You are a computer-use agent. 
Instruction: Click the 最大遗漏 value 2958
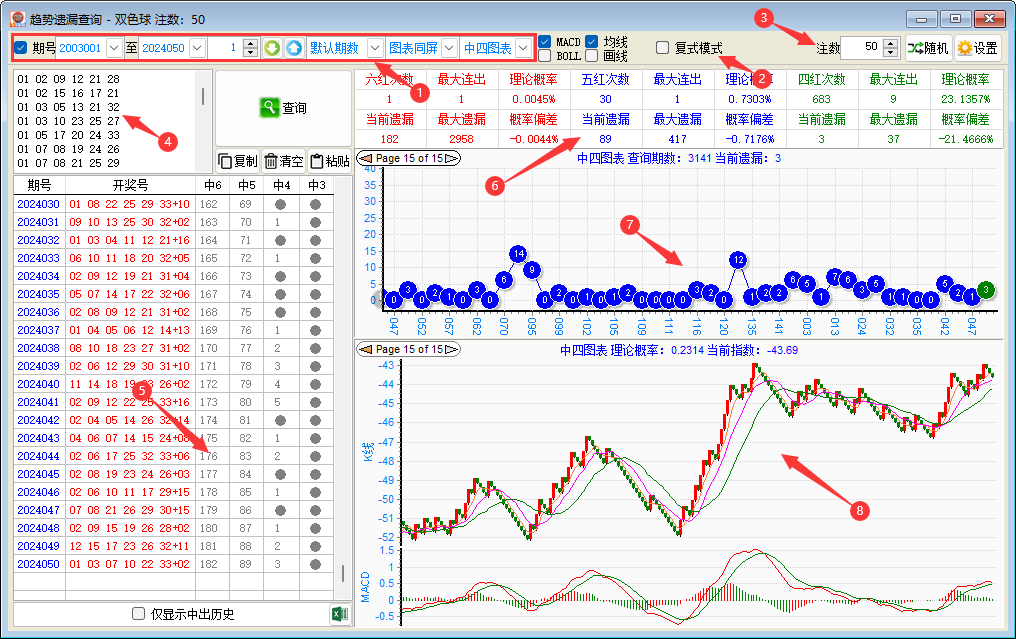coord(461,139)
